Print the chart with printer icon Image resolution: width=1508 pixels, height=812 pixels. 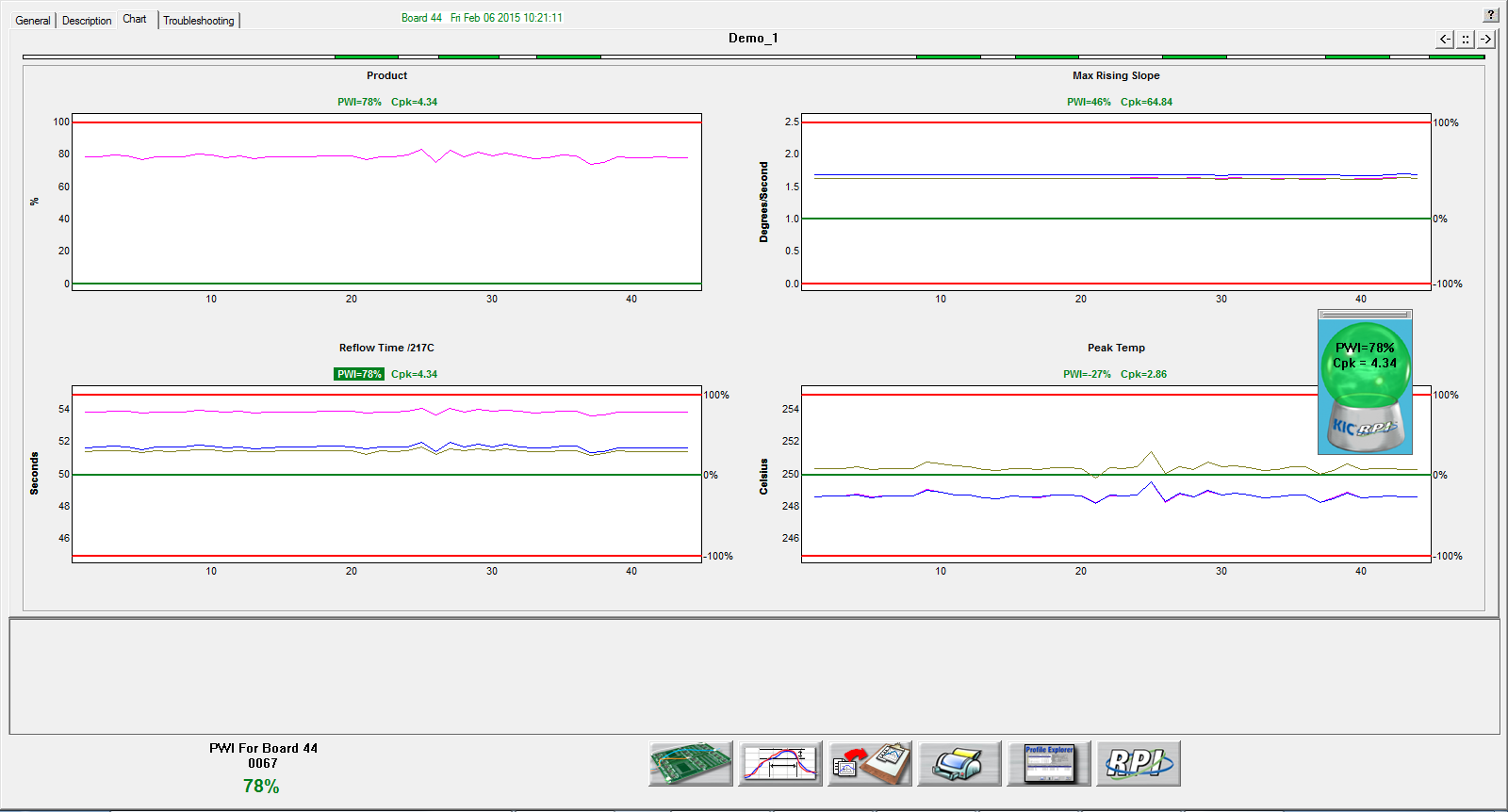[959, 763]
